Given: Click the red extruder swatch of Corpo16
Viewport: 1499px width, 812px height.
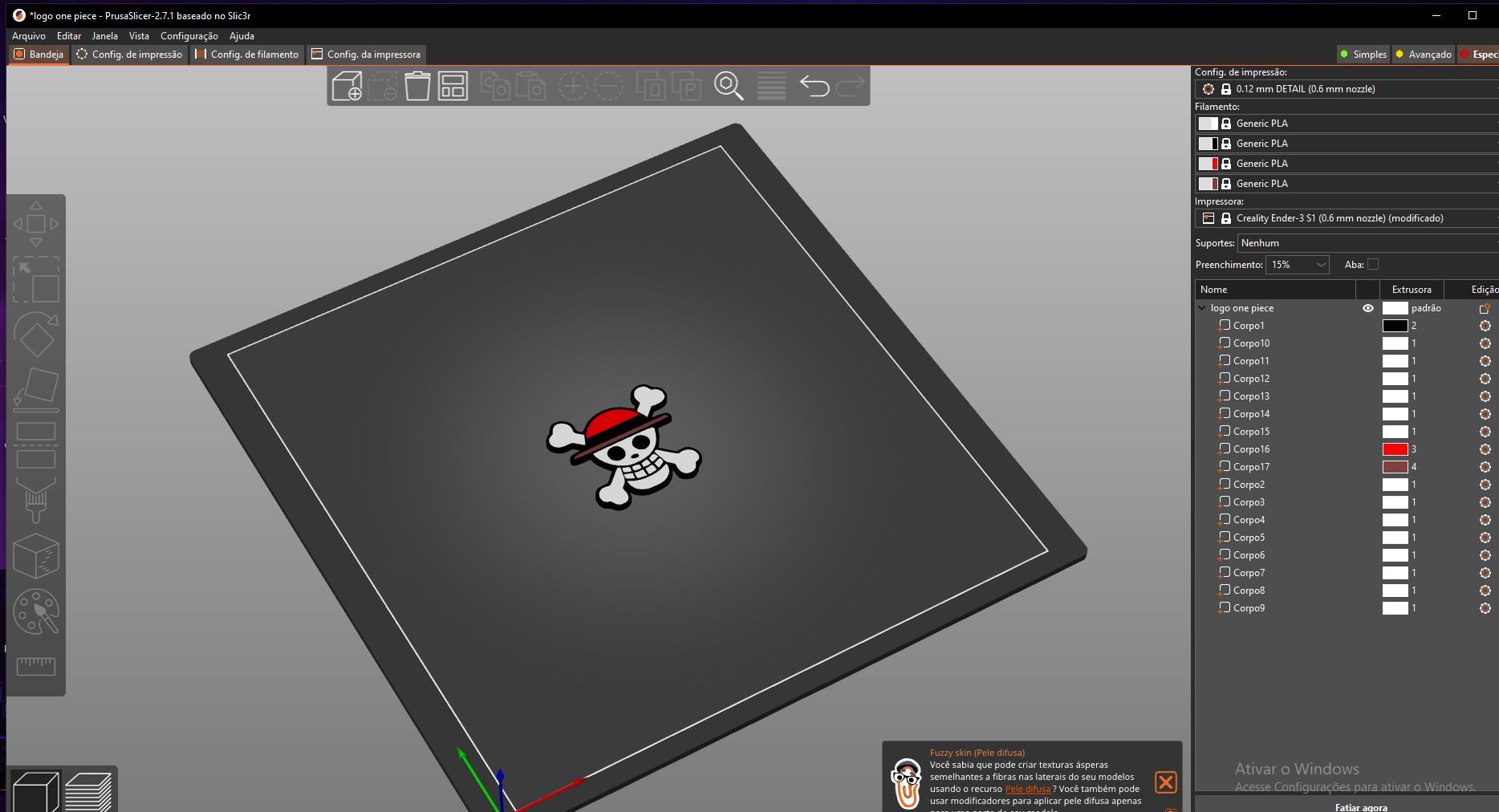Looking at the screenshot, I should click(x=1394, y=449).
